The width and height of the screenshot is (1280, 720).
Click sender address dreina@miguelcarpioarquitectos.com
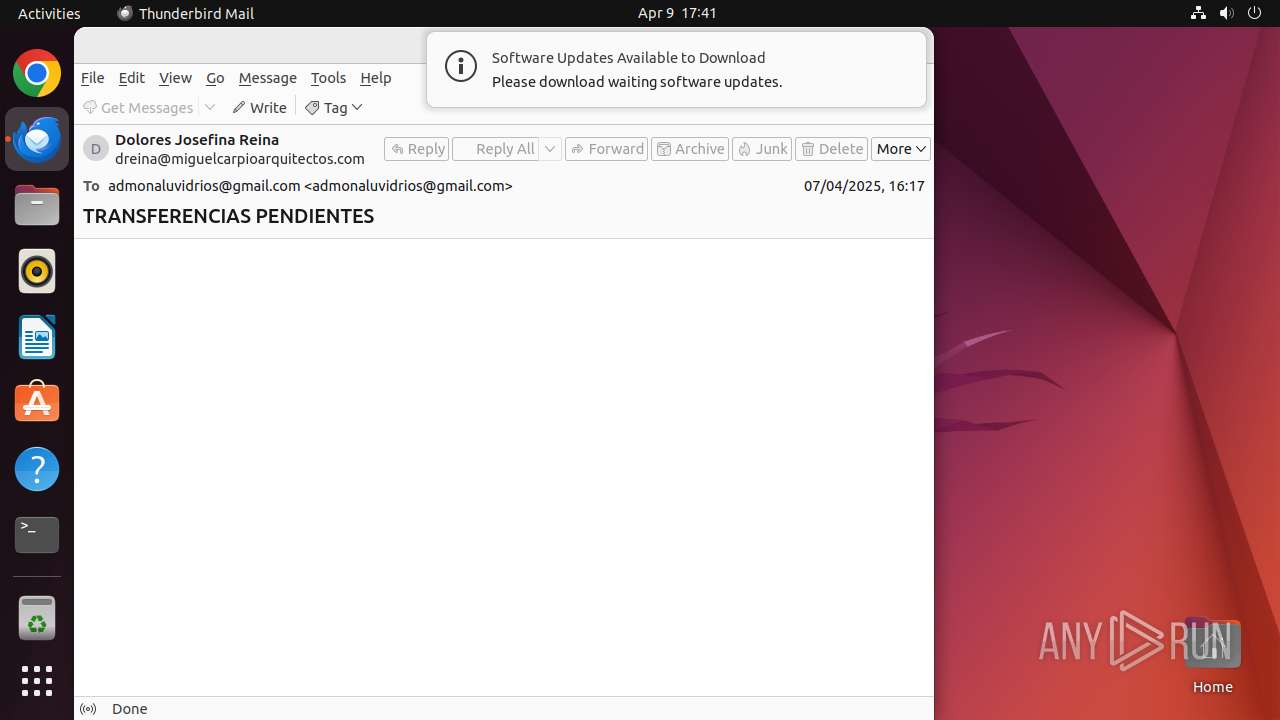240,159
